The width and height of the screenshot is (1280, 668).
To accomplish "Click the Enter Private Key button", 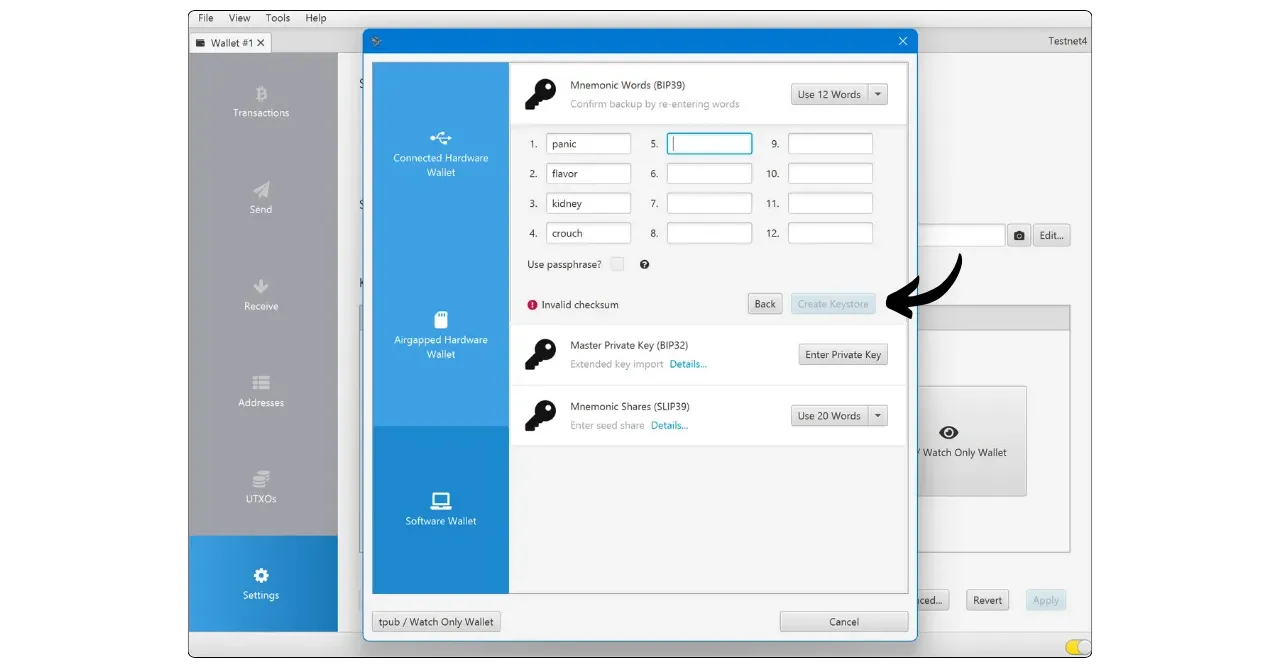I will coord(843,355).
